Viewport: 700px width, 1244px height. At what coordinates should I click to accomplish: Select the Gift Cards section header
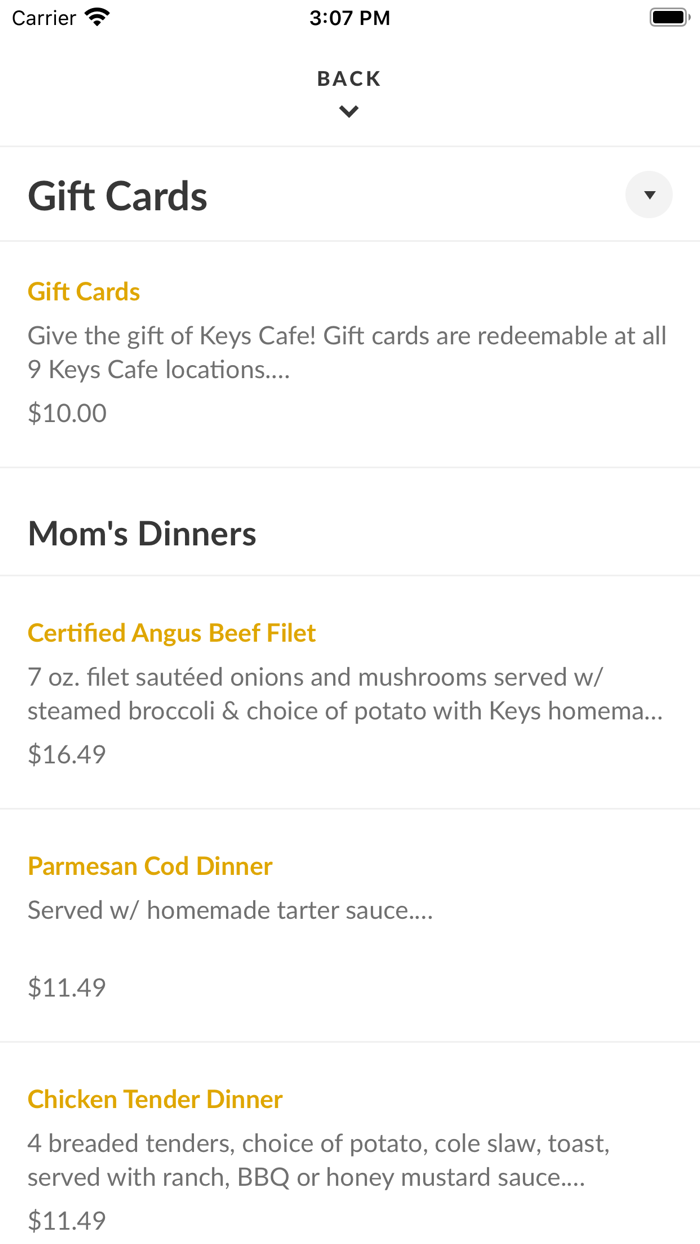(x=117, y=196)
